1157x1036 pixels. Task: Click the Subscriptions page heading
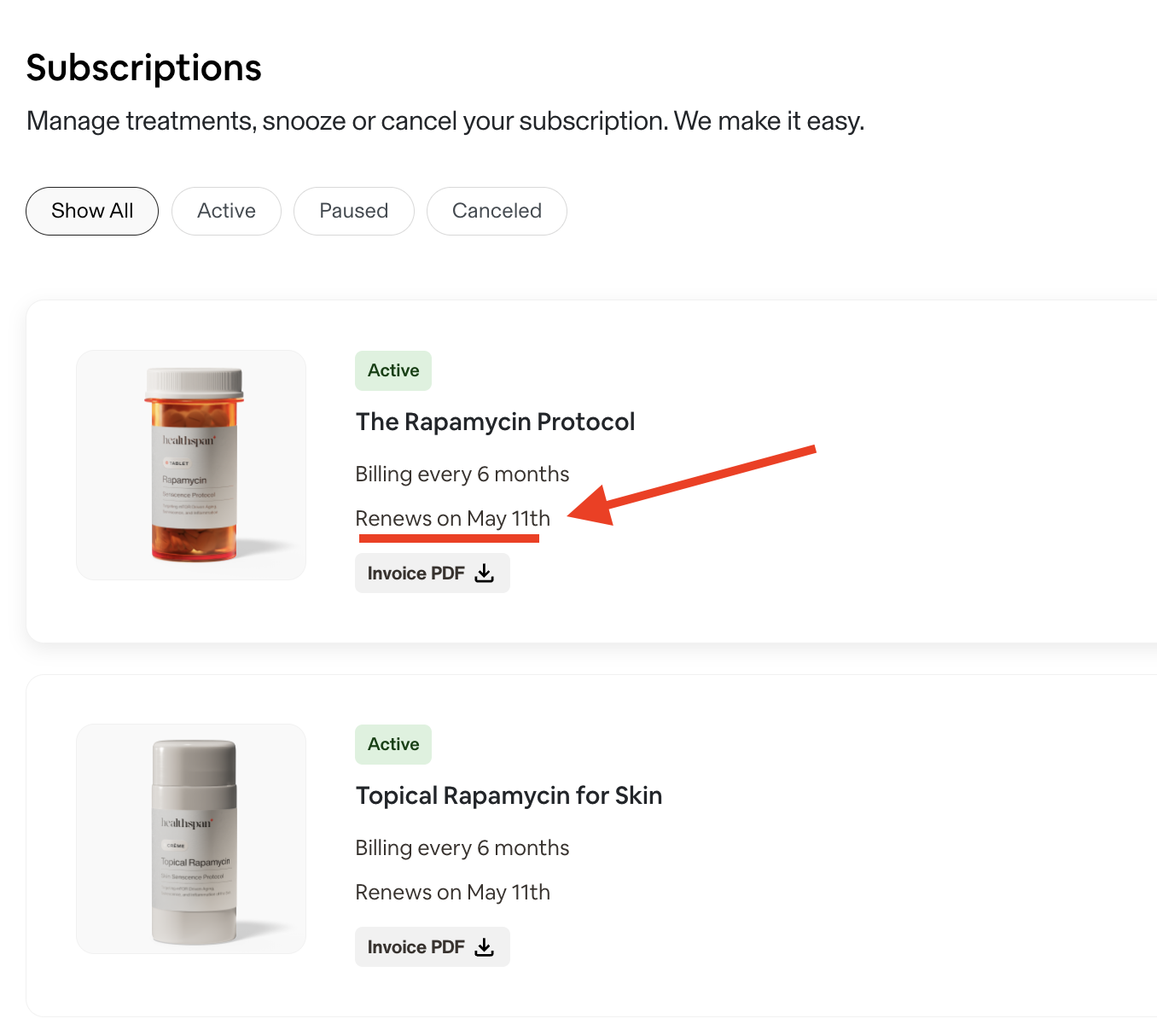pyautogui.click(x=143, y=68)
